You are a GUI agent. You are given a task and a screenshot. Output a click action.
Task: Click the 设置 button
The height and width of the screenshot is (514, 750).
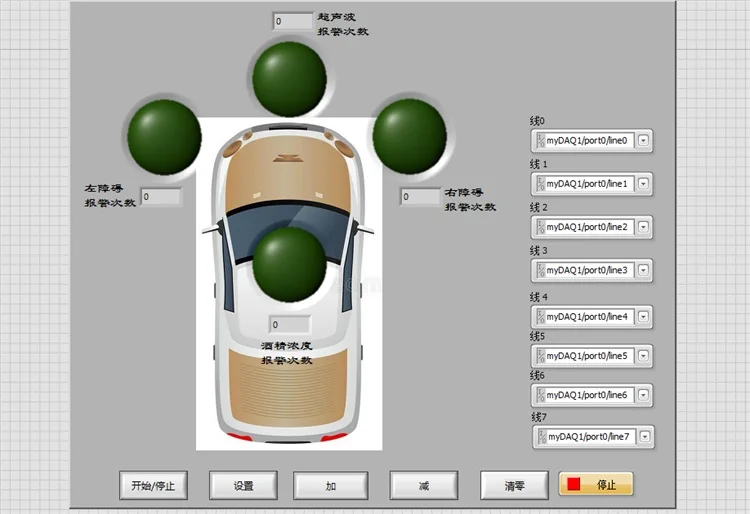pyautogui.click(x=243, y=485)
